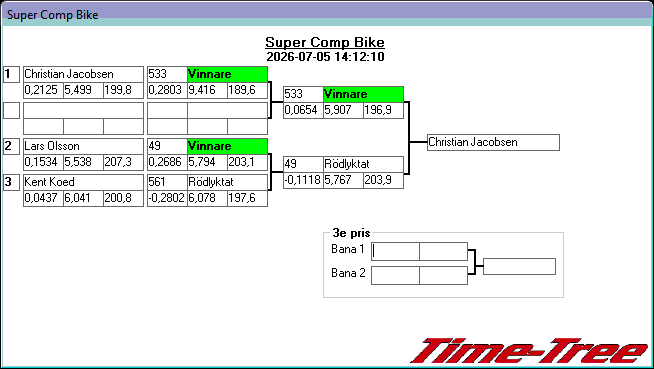This screenshot has width=654, height=369.
Task: Click the Super Comp Bike heading title
Action: point(325,42)
